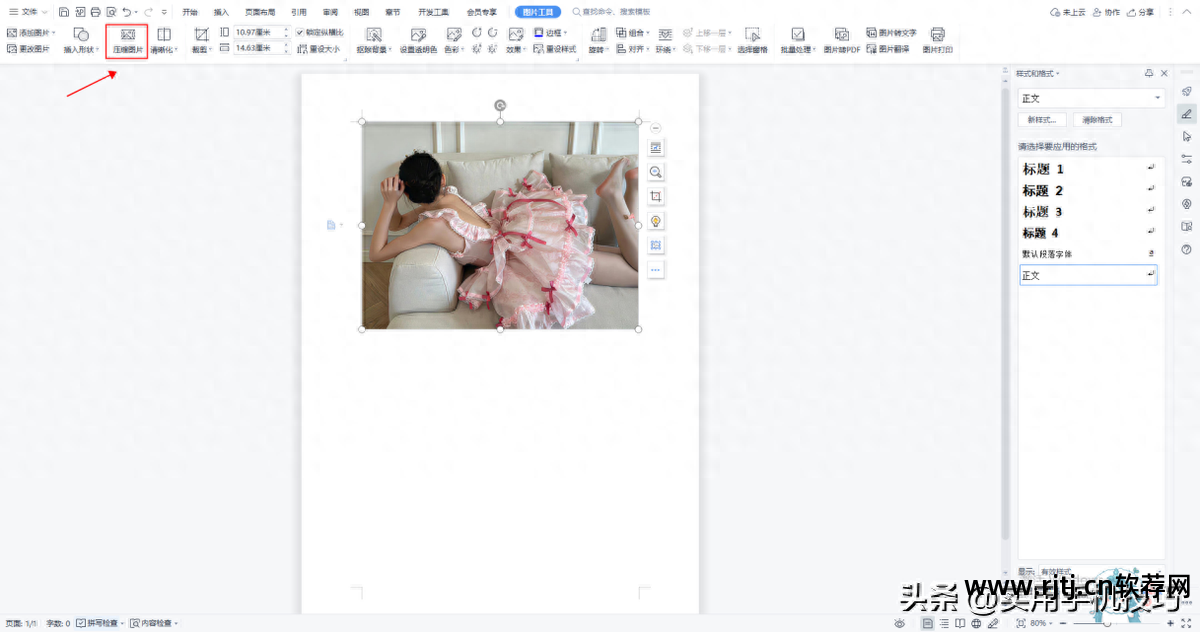Image resolution: width=1200 pixels, height=632 pixels.
Task: Toggle eye-protection mode in status bar
Action: click(x=900, y=623)
